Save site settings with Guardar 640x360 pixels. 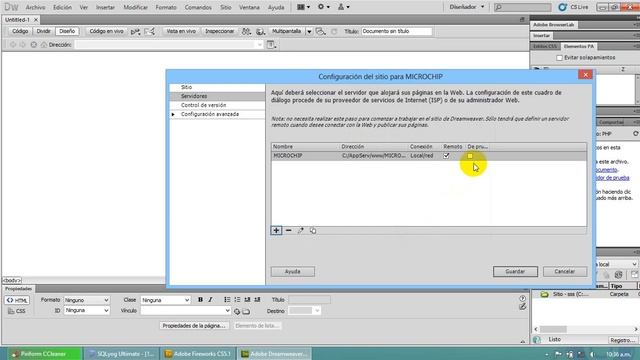coord(515,271)
